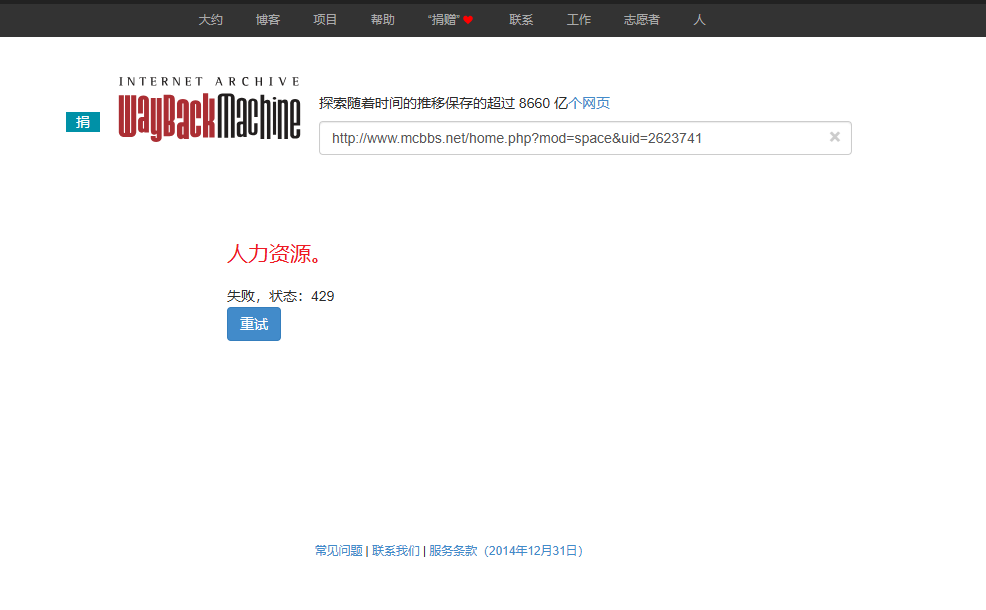Clear the URL field with the X icon
The height and width of the screenshot is (610, 986).
(834, 137)
